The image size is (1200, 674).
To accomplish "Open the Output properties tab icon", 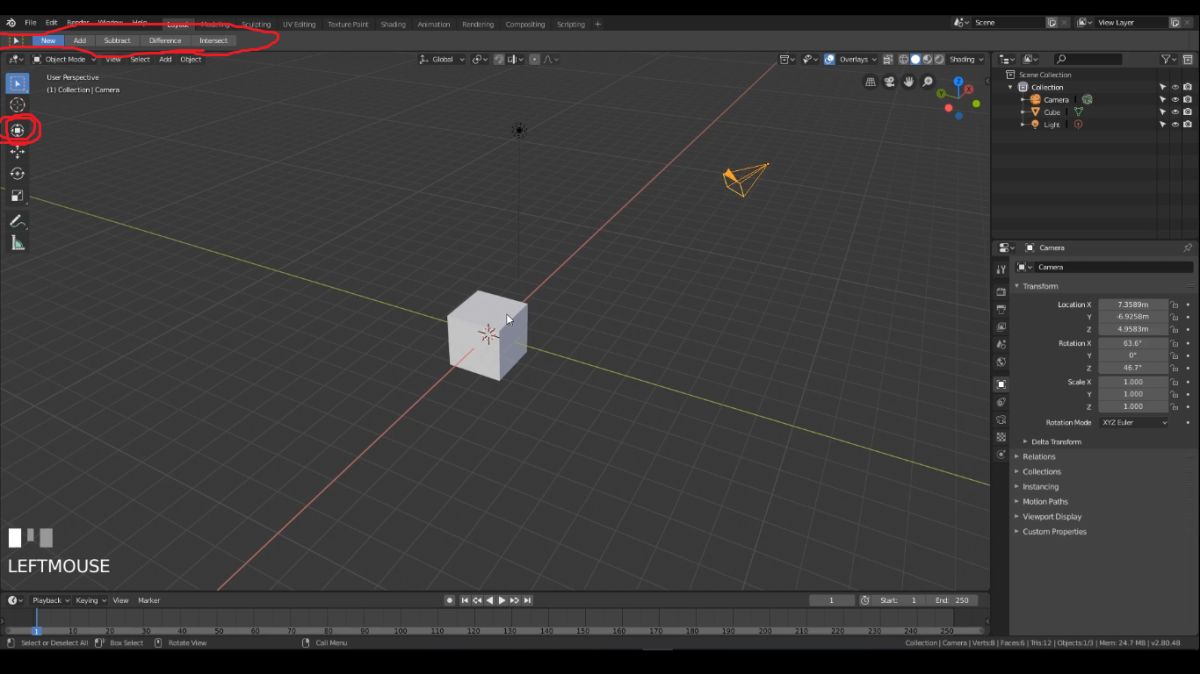I will tap(1001, 309).
